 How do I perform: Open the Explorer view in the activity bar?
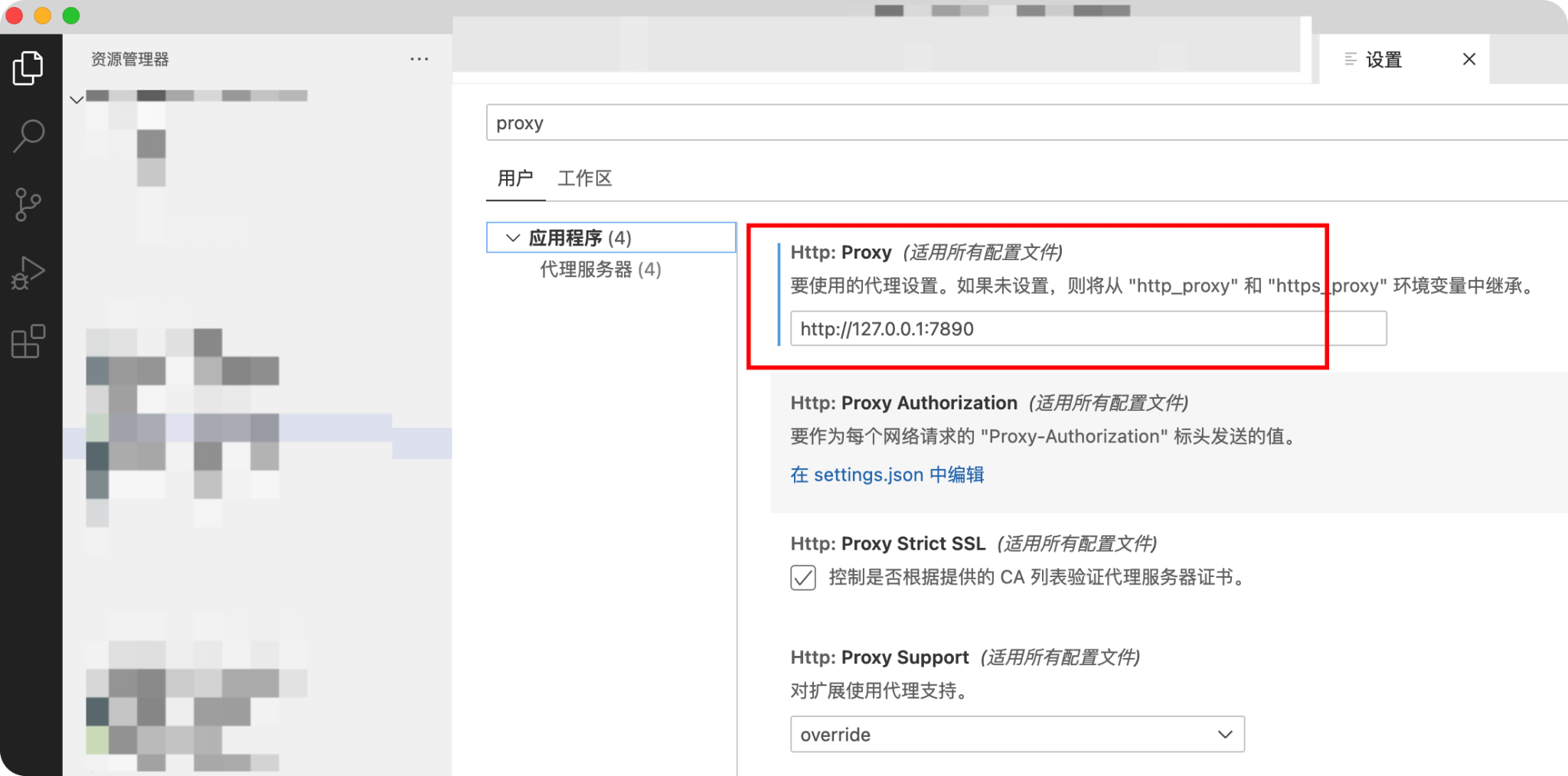click(29, 67)
